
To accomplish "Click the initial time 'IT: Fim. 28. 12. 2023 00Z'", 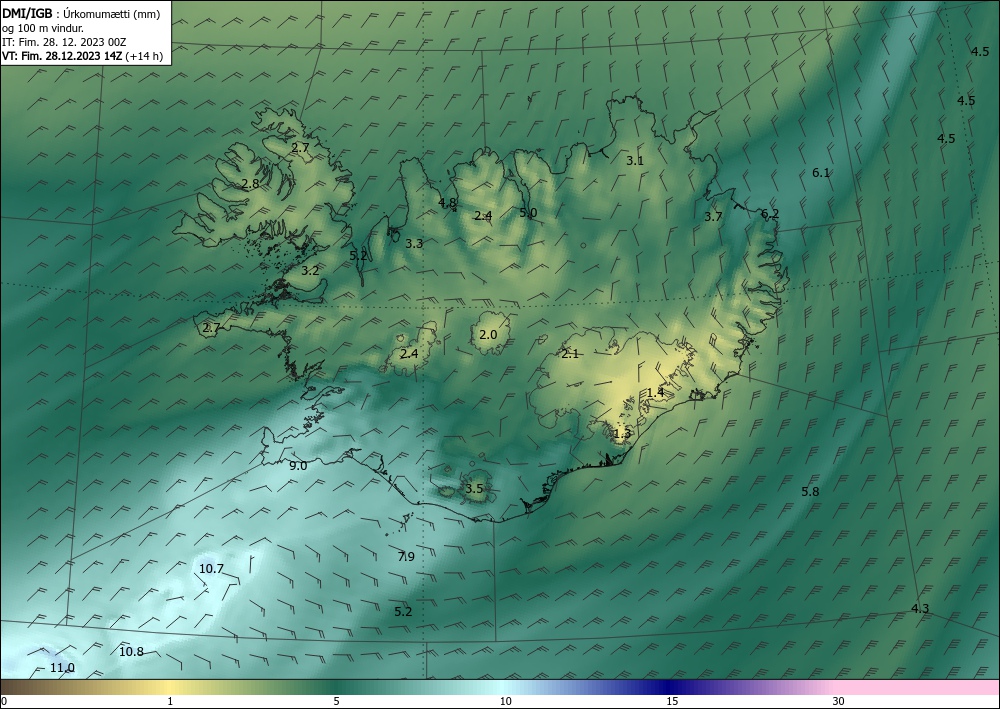I will (64, 42).
